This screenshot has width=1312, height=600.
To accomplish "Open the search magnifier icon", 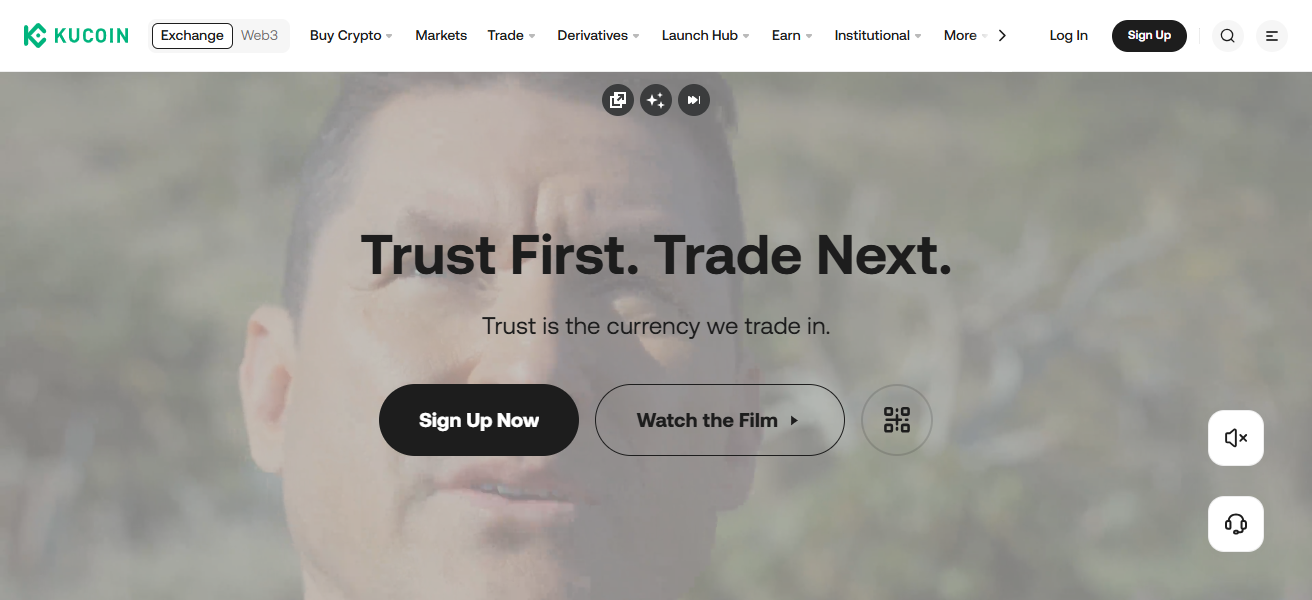I will pyautogui.click(x=1228, y=36).
